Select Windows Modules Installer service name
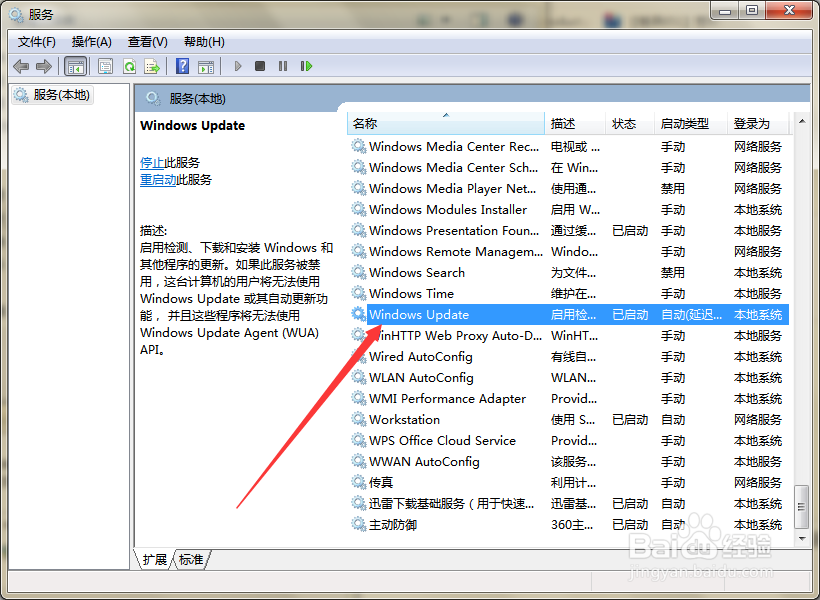This screenshot has width=820, height=600. (x=448, y=209)
